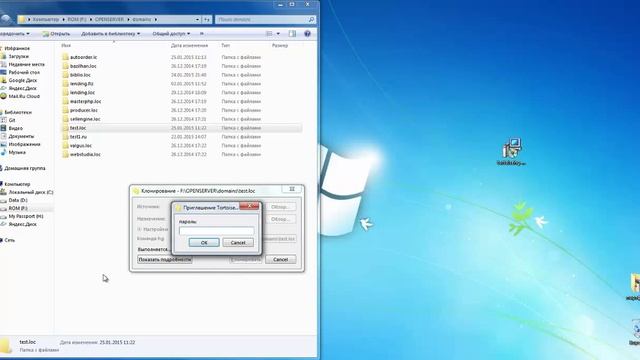Select the webstudia.loc folder icon
The width and height of the screenshot is (640, 360).
pyautogui.click(x=65, y=154)
